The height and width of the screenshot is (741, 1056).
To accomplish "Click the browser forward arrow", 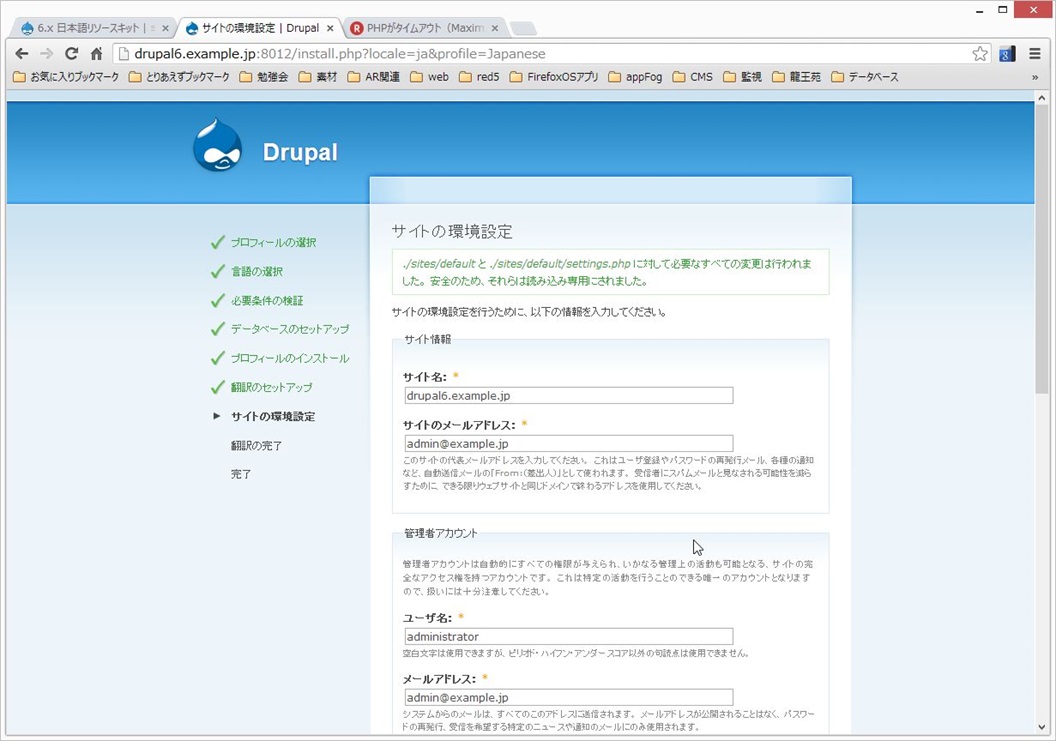I will [46, 53].
